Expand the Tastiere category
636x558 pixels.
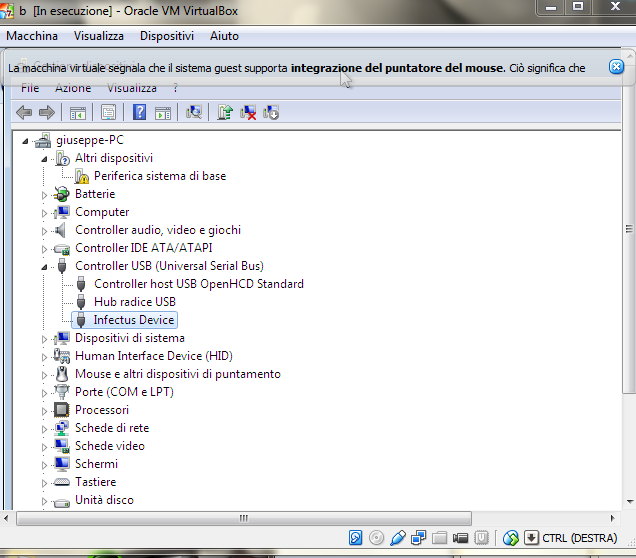click(x=44, y=483)
